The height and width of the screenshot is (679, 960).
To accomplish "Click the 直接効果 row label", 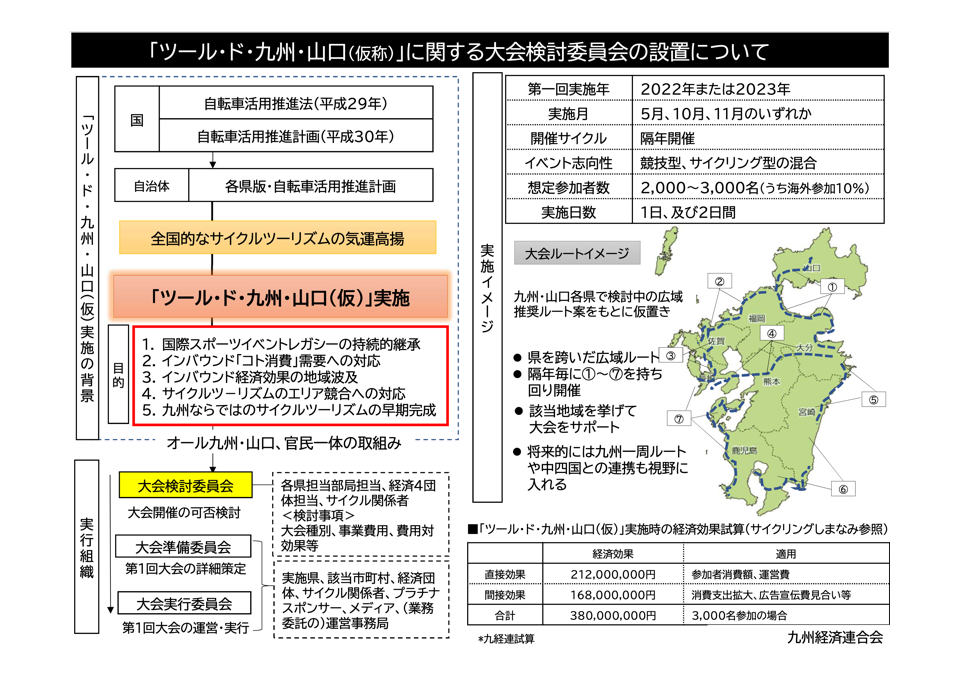I will point(505,574).
